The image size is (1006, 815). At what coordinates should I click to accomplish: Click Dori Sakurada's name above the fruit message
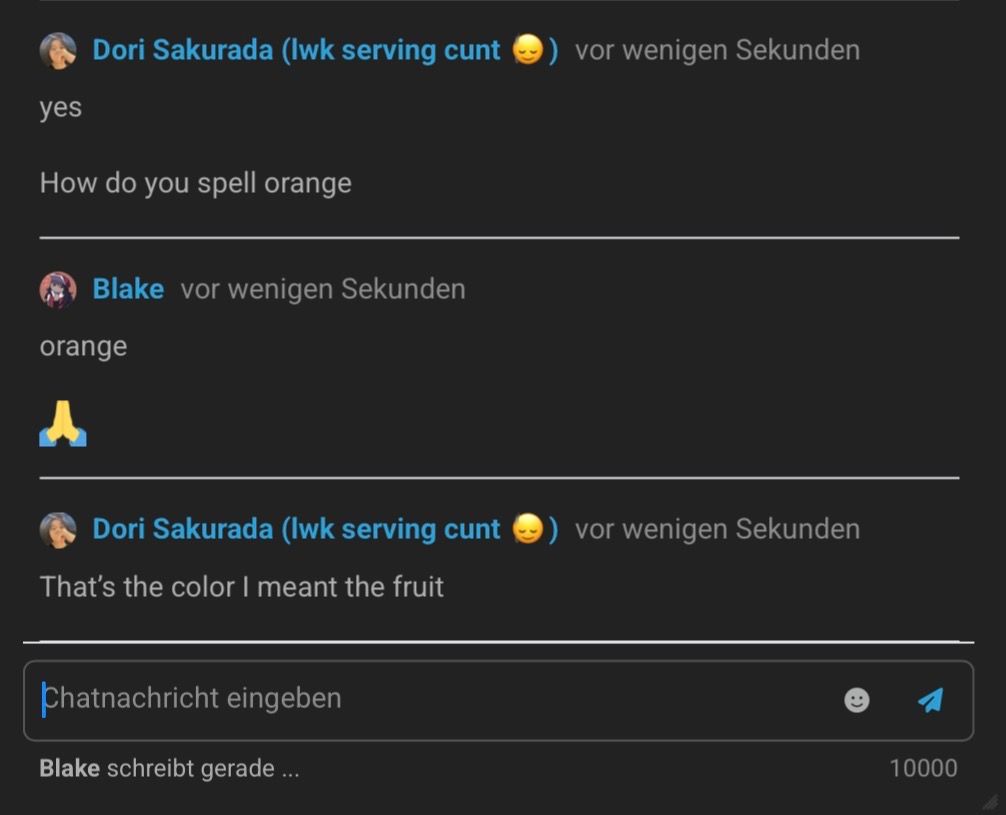(296, 530)
